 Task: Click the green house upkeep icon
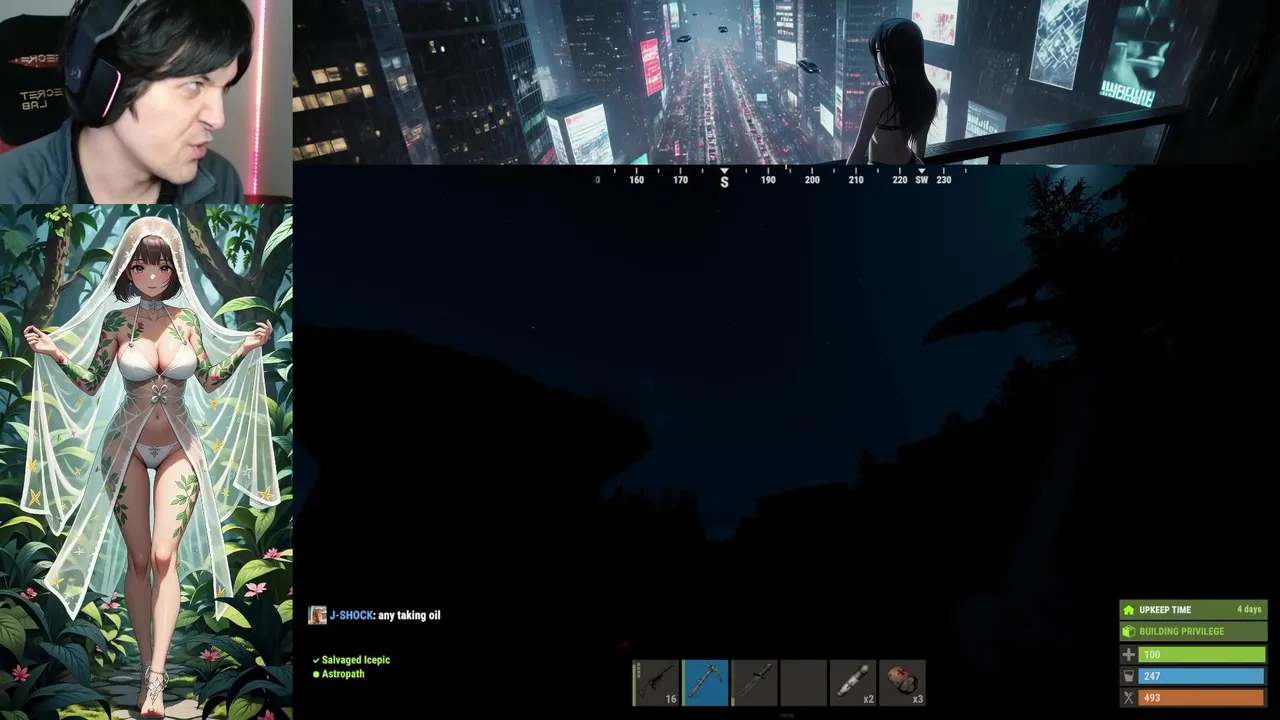[1129, 610]
